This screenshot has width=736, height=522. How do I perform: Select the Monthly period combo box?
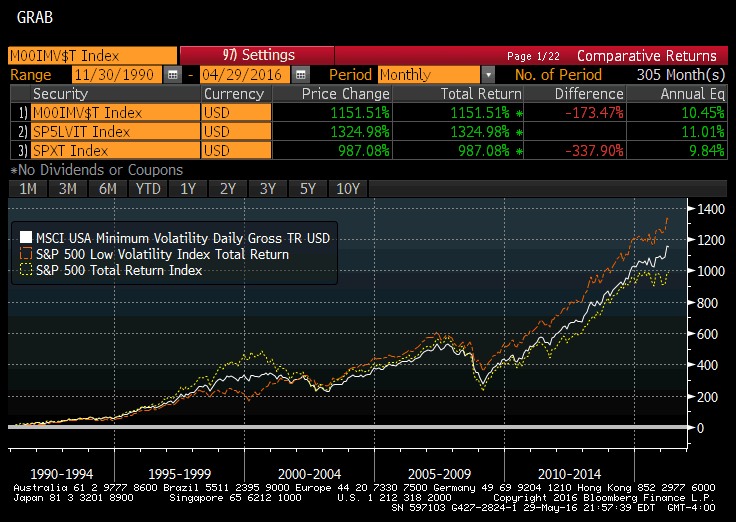[x=429, y=75]
